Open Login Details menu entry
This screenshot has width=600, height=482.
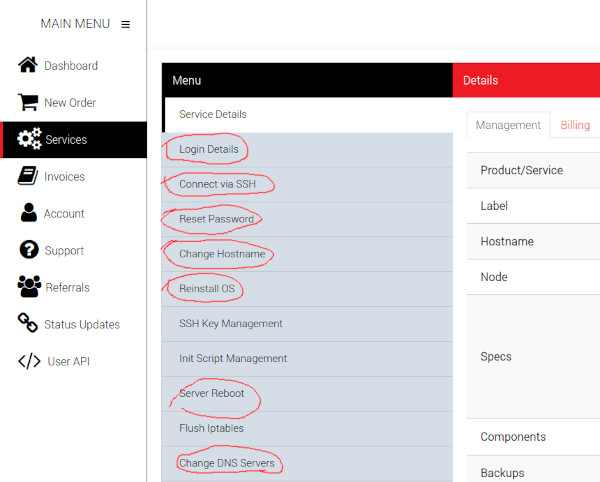tap(307, 150)
